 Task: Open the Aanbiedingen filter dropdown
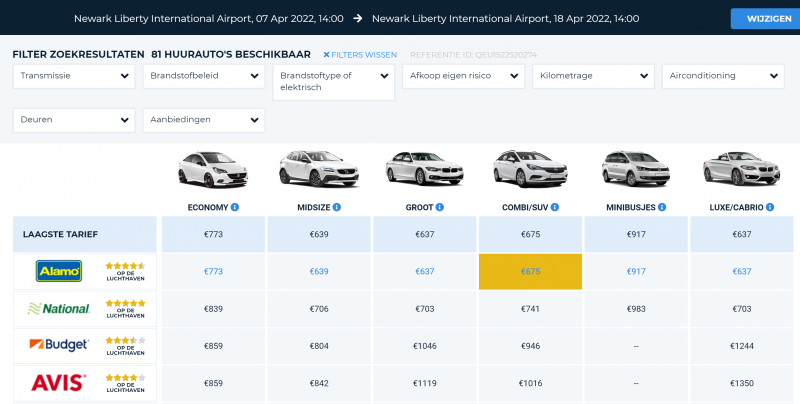pyautogui.click(x=204, y=120)
